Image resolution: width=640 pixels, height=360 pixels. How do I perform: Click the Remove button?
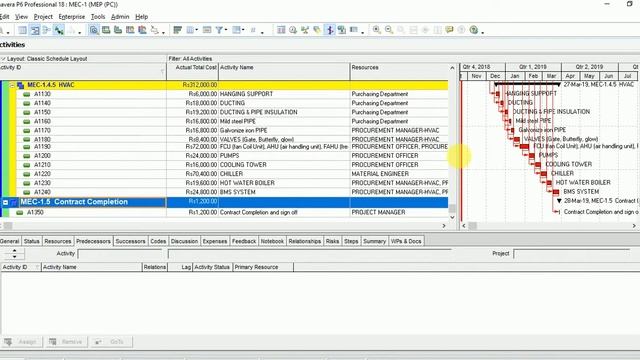66,342
